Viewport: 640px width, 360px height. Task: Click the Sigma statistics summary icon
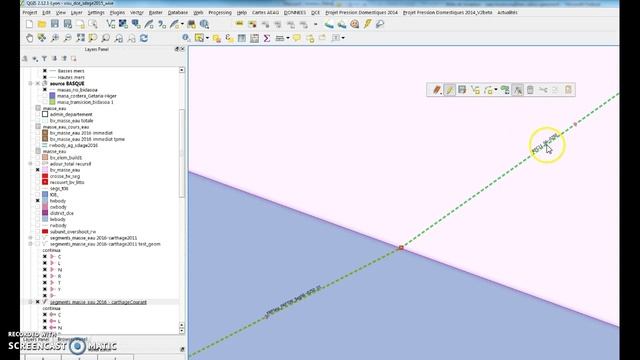click(267, 38)
